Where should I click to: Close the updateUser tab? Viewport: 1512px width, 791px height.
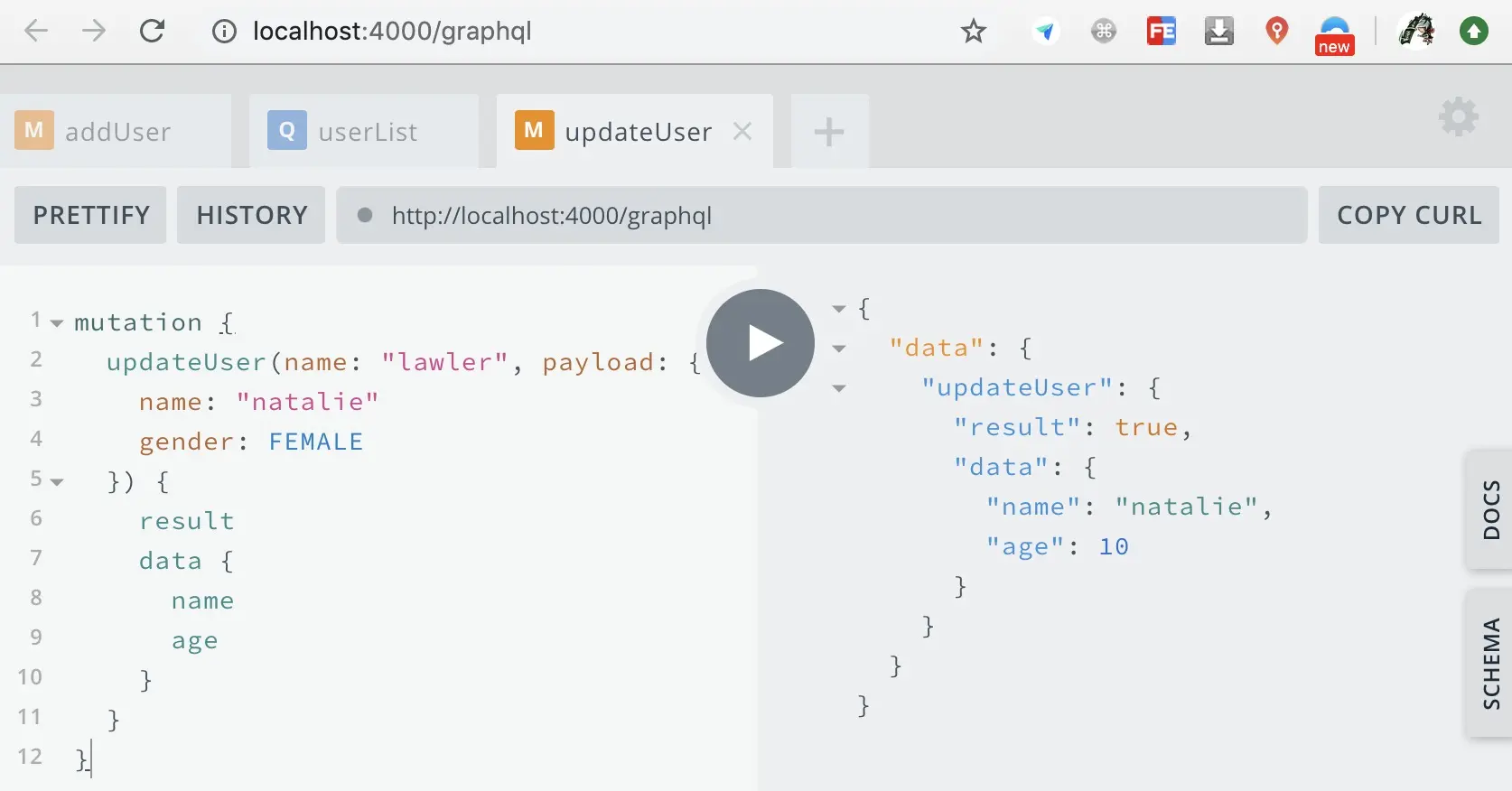click(x=742, y=132)
